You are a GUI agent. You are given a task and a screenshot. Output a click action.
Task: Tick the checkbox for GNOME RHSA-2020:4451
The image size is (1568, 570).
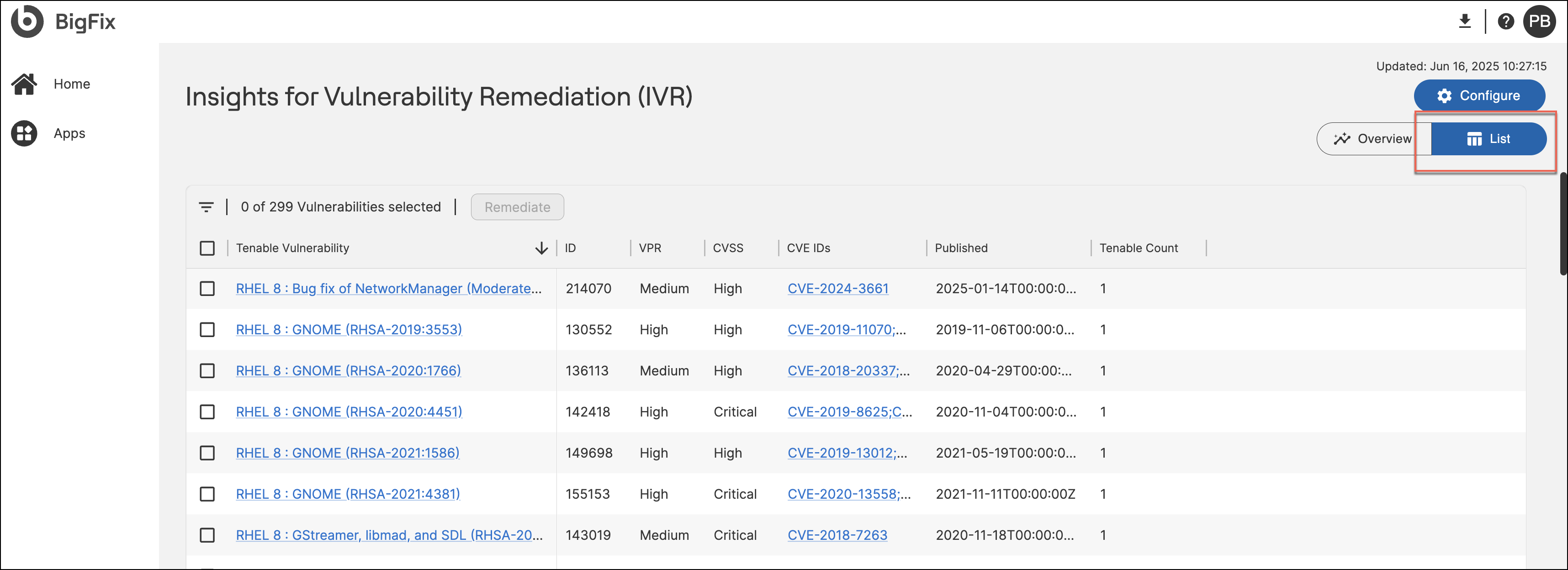tap(207, 412)
